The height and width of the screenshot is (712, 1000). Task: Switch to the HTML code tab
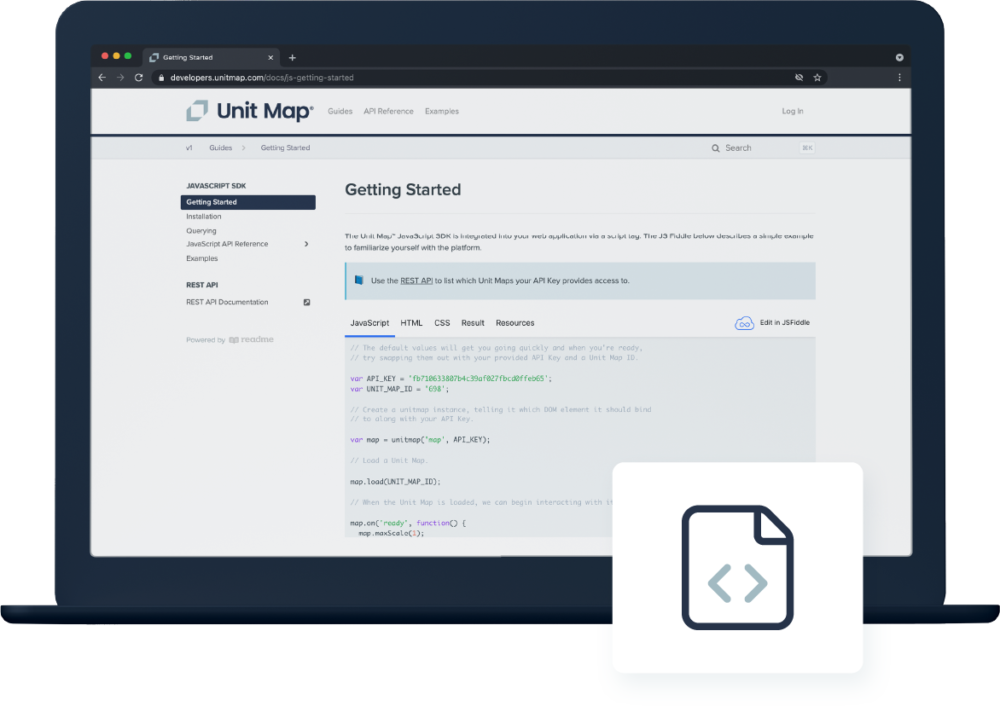coord(411,322)
